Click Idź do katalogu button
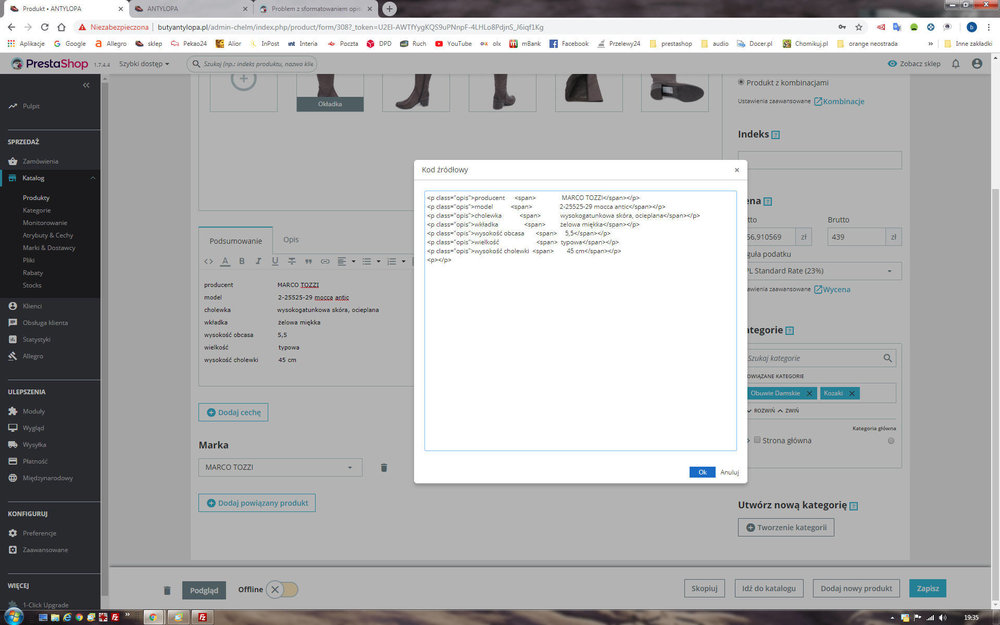This screenshot has height=625, width=1000. pos(768,588)
